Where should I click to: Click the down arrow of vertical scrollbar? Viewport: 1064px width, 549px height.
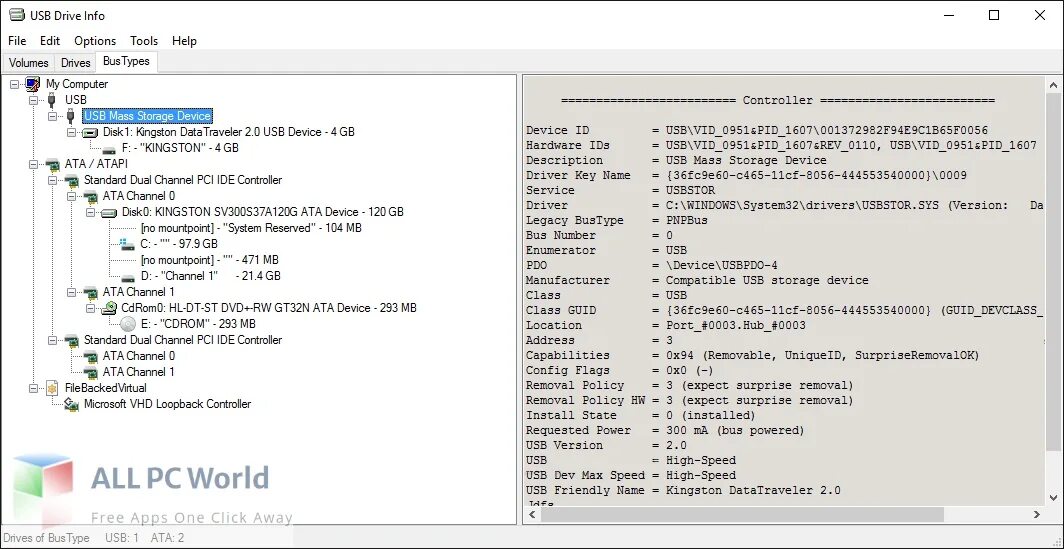click(1053, 498)
